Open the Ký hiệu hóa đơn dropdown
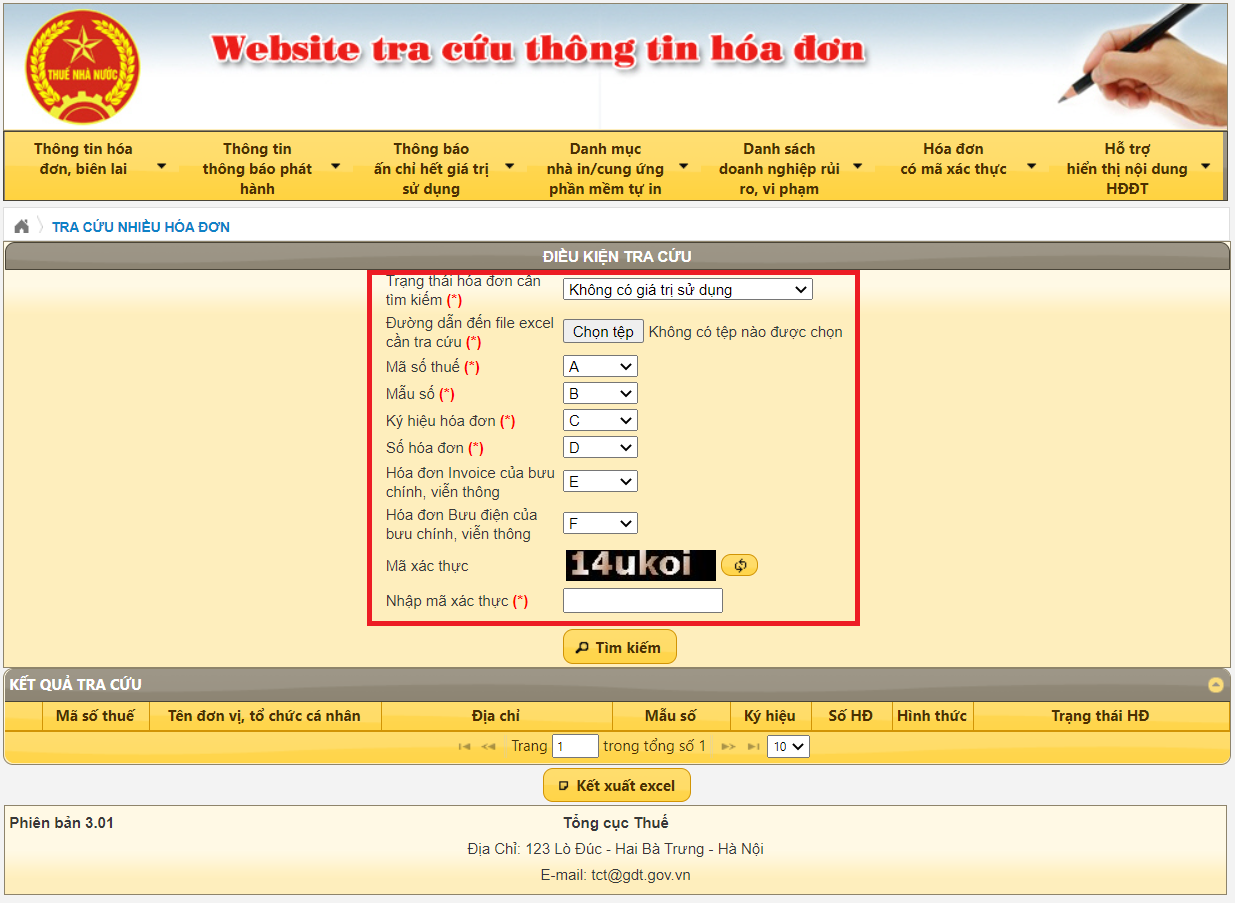The image size is (1235, 903). [x=600, y=420]
